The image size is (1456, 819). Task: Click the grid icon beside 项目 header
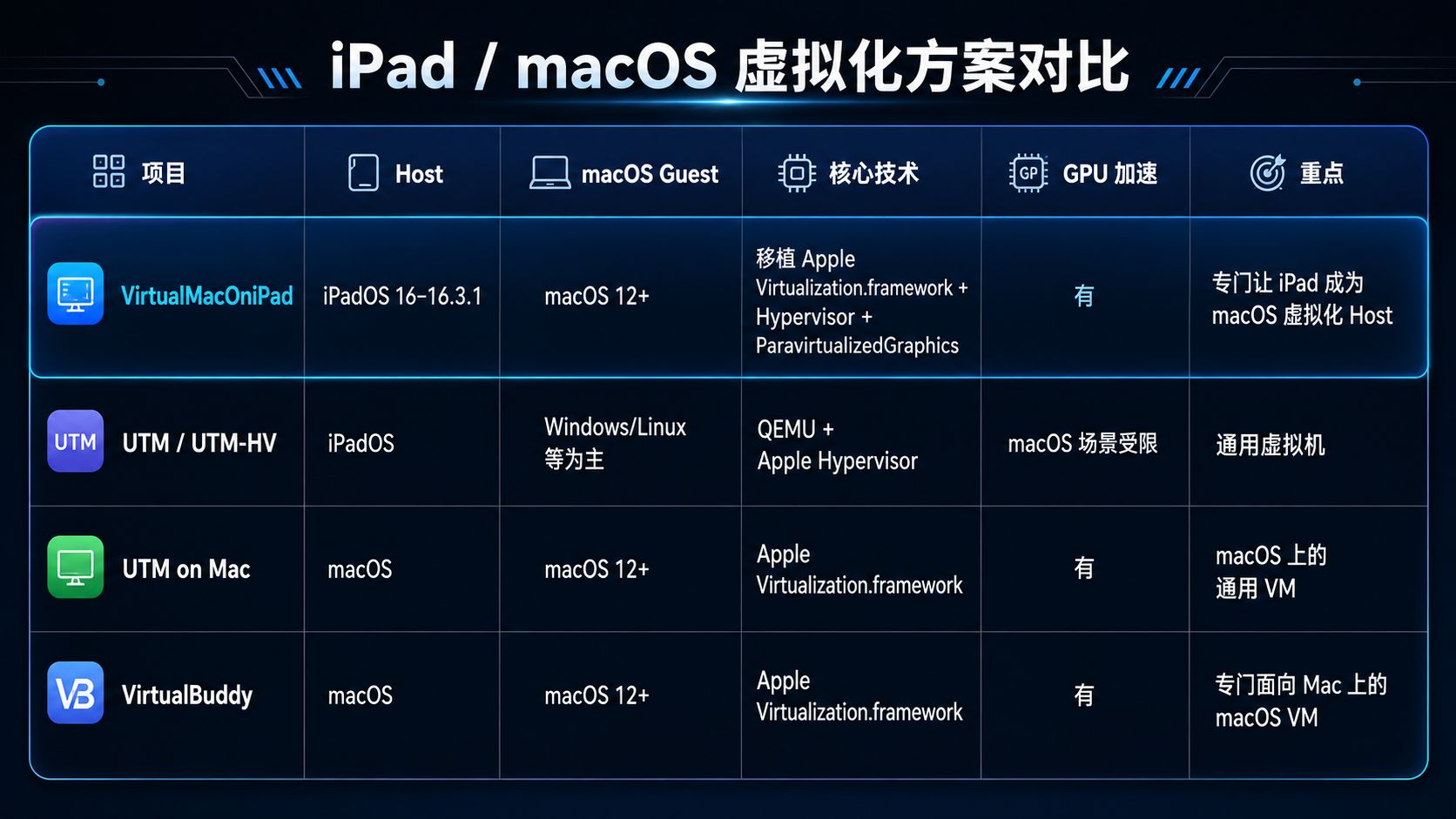[x=109, y=171]
